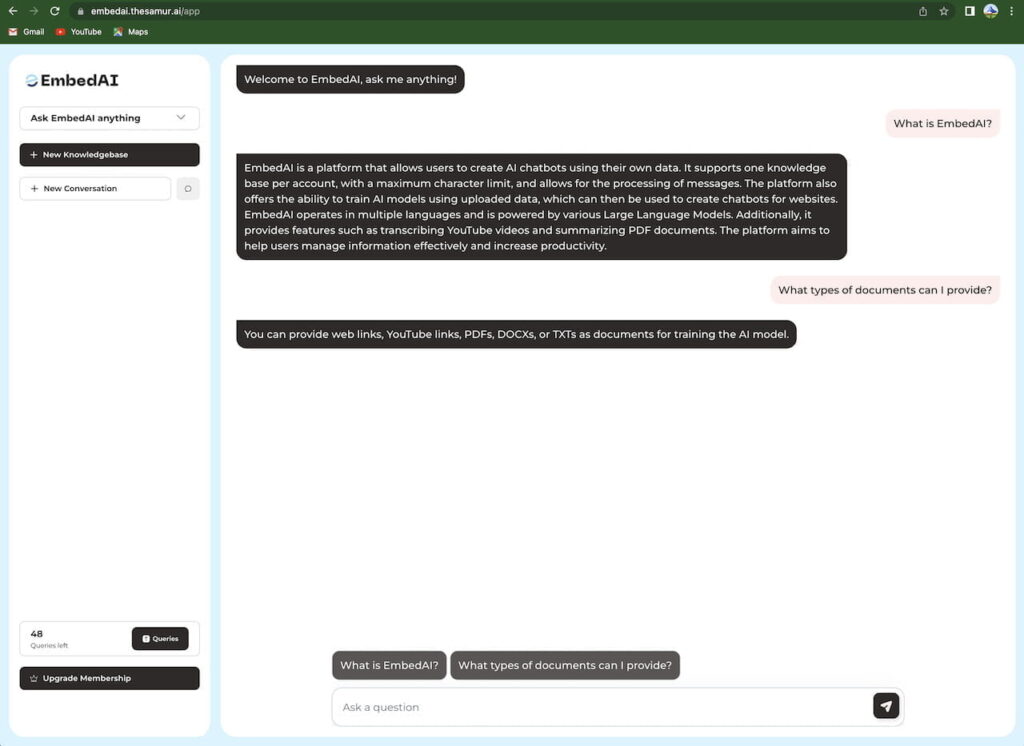Open the YouTube bookmark
This screenshot has width=1024, height=746.
pos(78,32)
